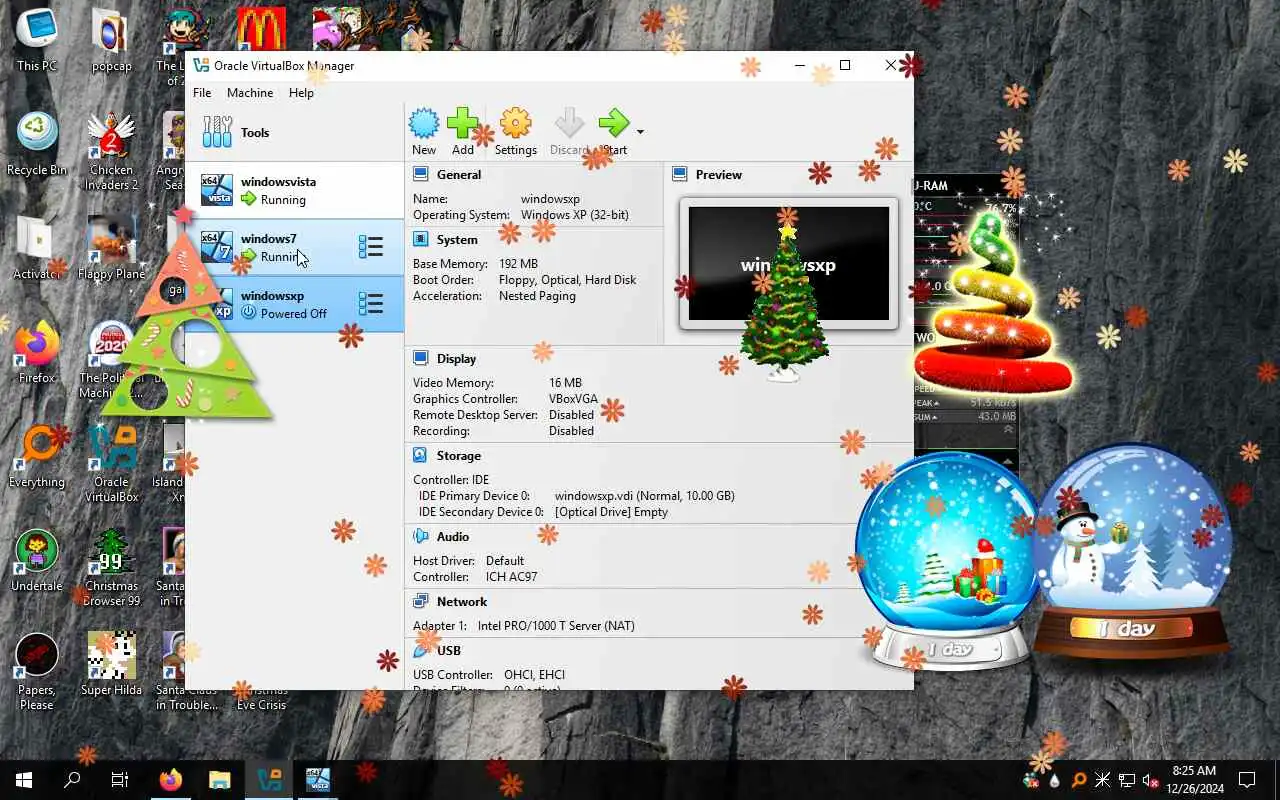Open the Network section header link
The width and height of the screenshot is (1280, 800).
462,601
